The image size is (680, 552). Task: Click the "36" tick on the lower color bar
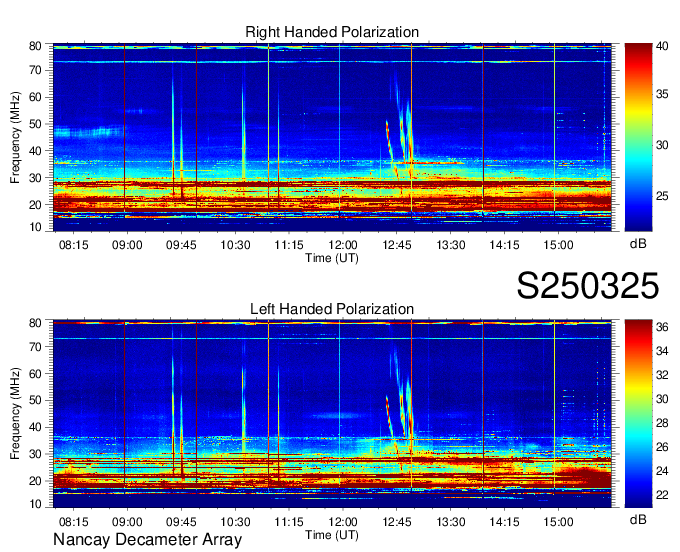point(662,327)
